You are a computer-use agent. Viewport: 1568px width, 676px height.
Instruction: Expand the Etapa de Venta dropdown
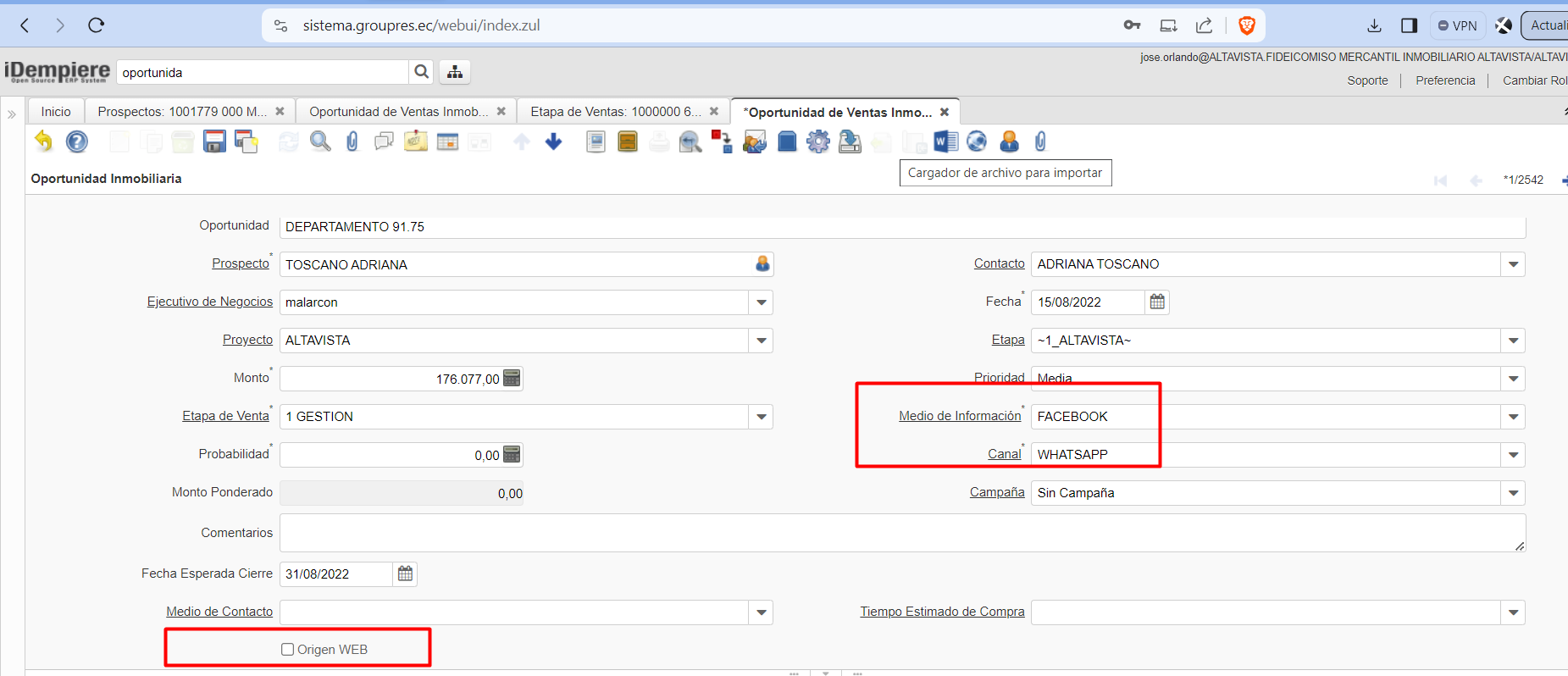pos(762,417)
